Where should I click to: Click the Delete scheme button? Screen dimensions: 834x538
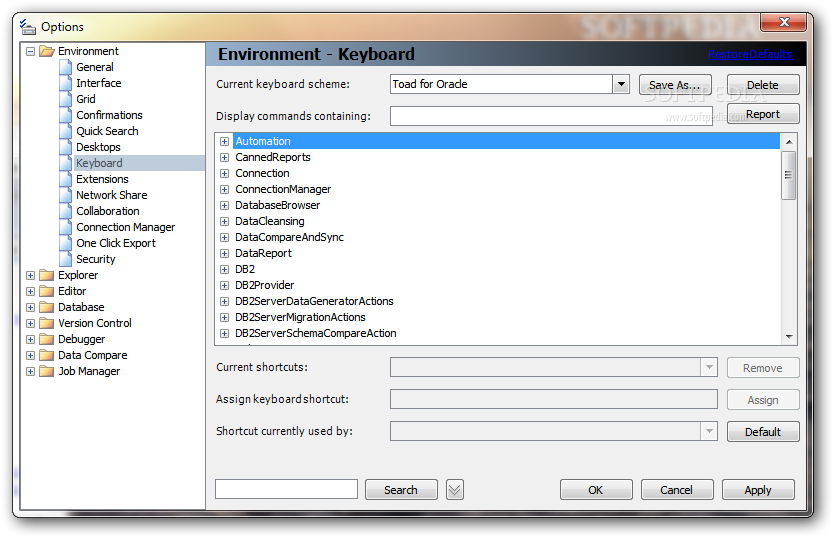pos(763,85)
